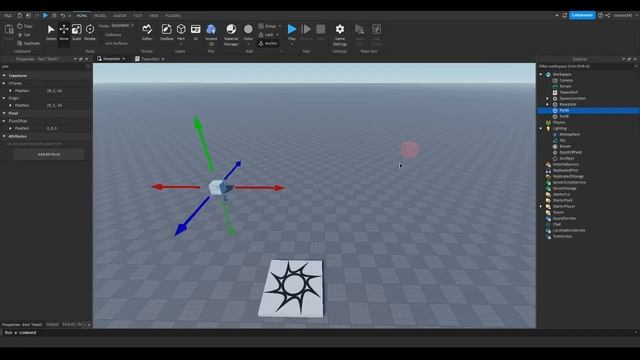
Task: Open the MODEL ribbon tab
Action: tap(100, 16)
